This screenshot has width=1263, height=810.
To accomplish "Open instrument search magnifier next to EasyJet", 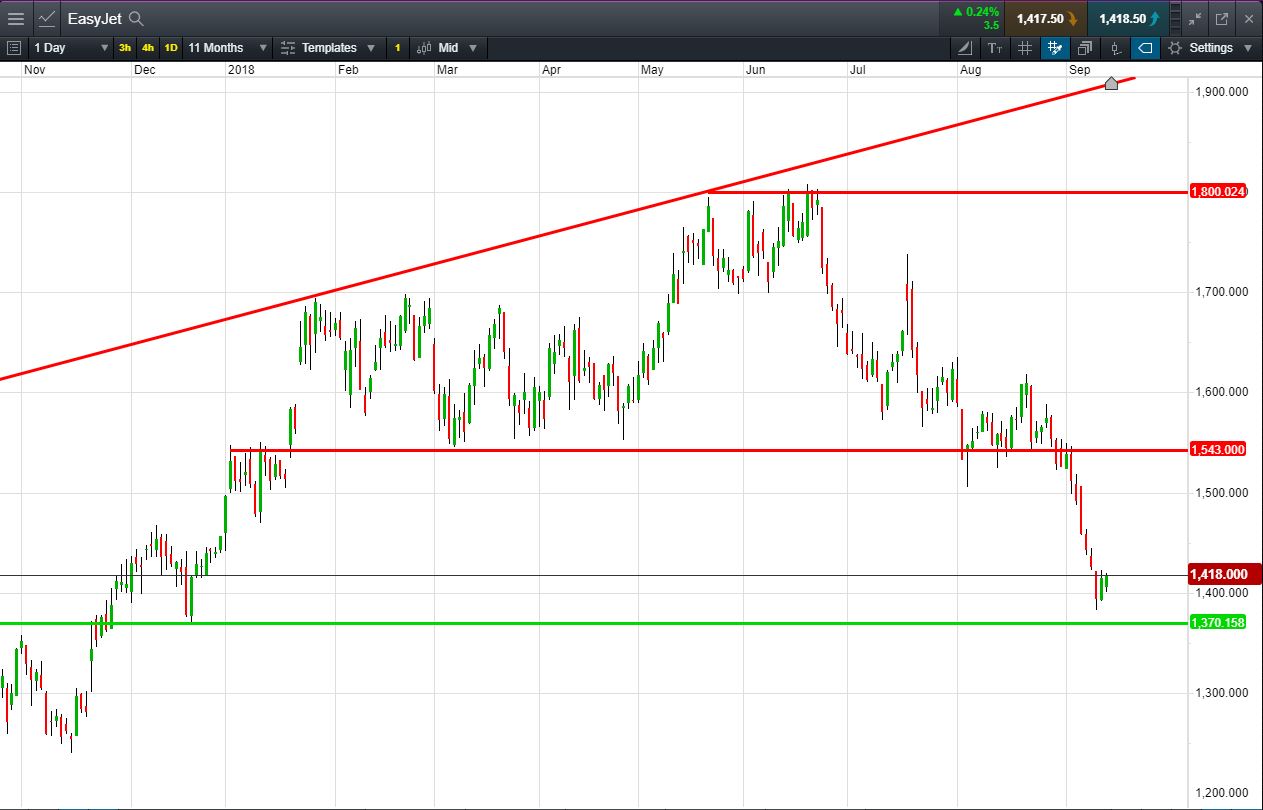I will click(136, 18).
